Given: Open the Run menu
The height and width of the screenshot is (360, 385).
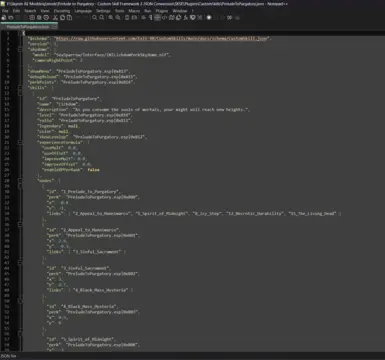Looking at the screenshot, I should point(148,11).
